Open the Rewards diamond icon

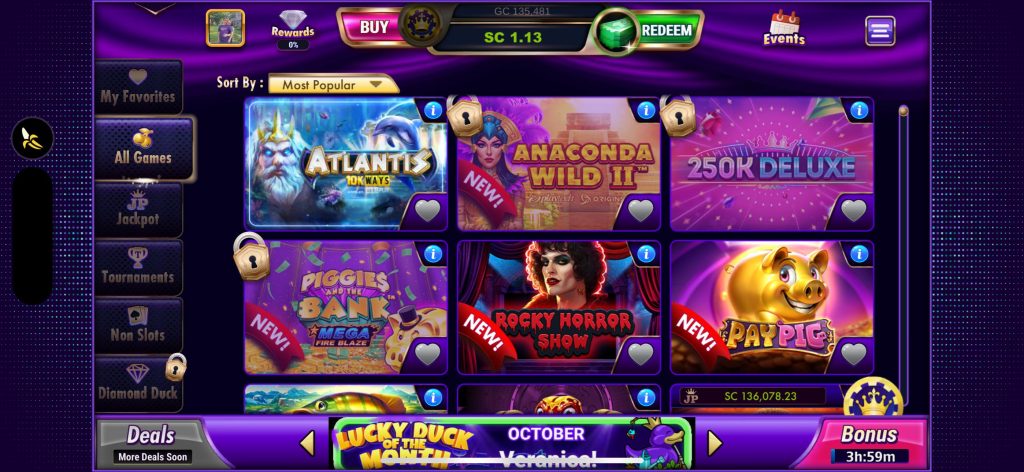(x=293, y=30)
